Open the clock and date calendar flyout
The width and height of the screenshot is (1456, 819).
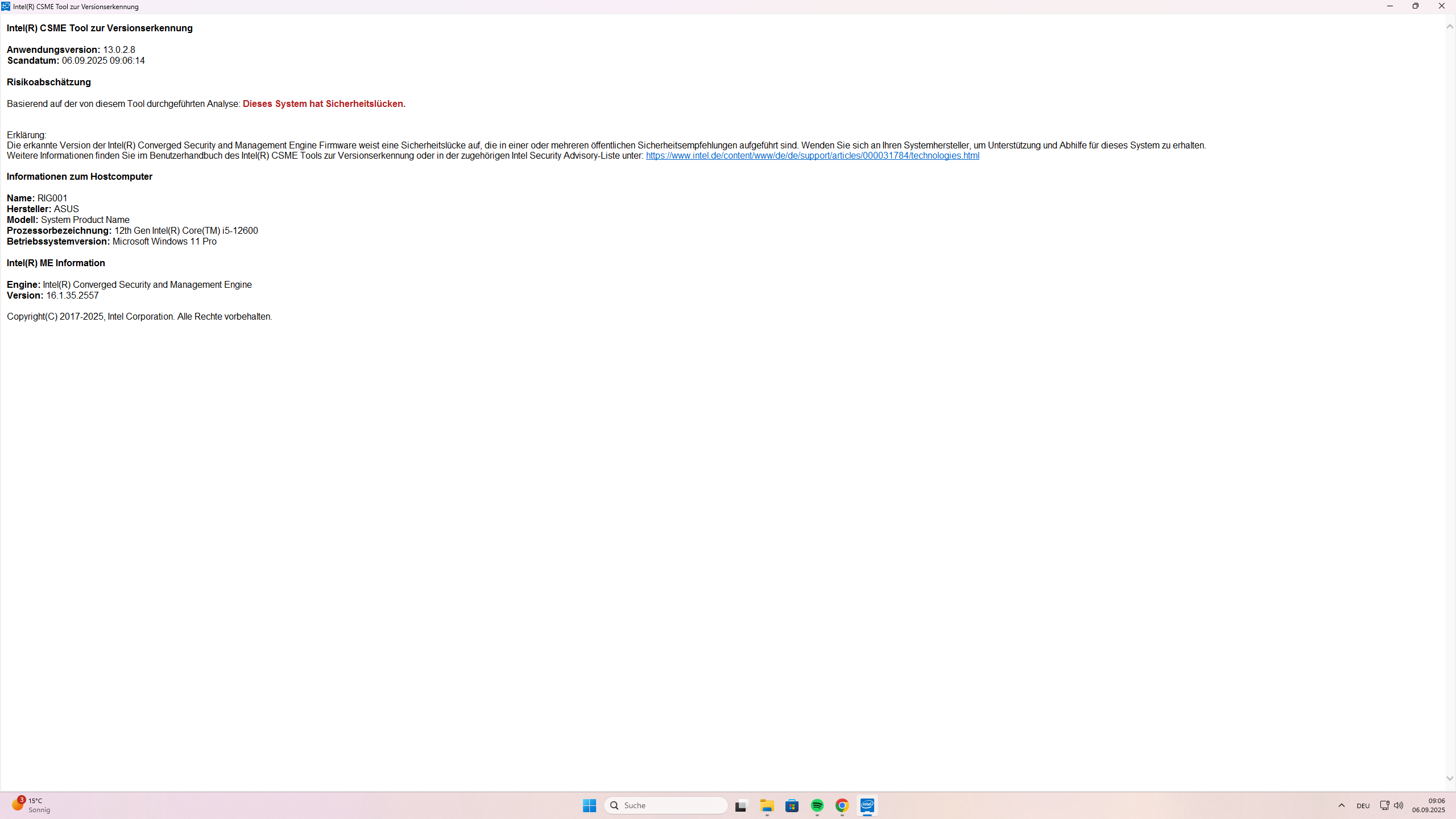click(x=1428, y=805)
